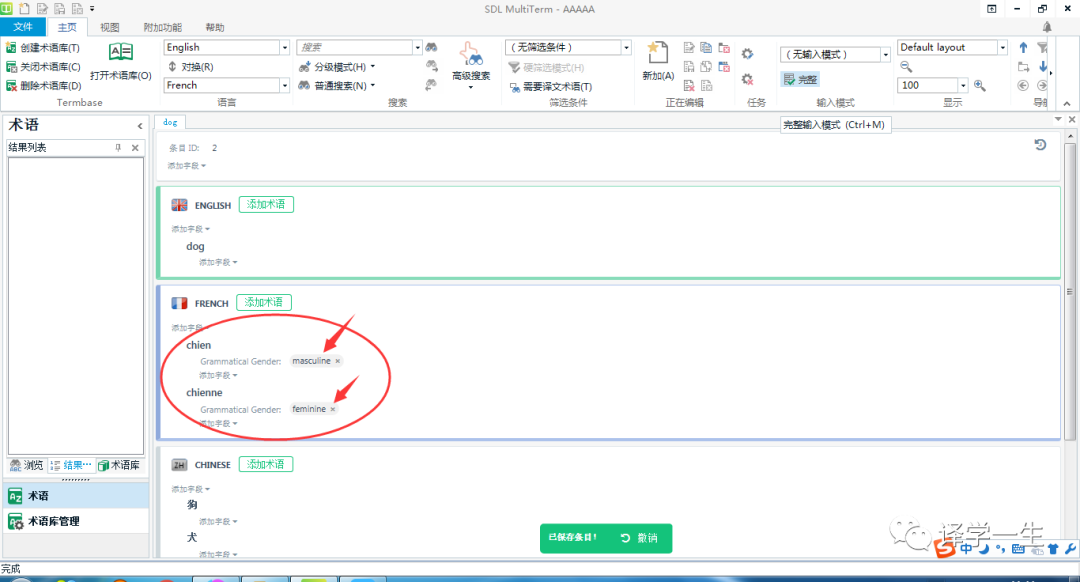Click the edit entry pencil icon in 正在编辑 group

(x=689, y=48)
